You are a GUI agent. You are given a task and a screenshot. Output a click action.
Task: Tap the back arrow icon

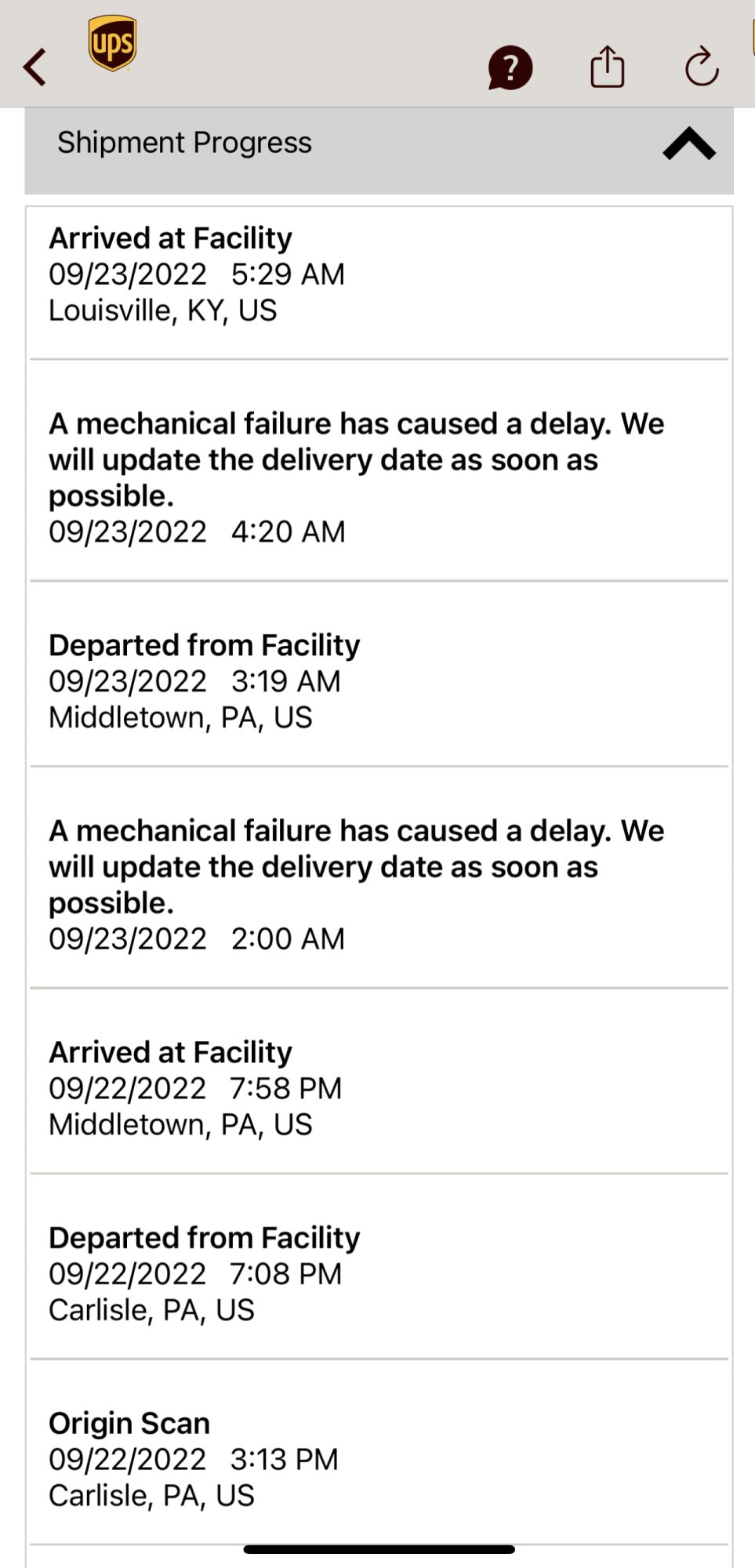(x=35, y=67)
